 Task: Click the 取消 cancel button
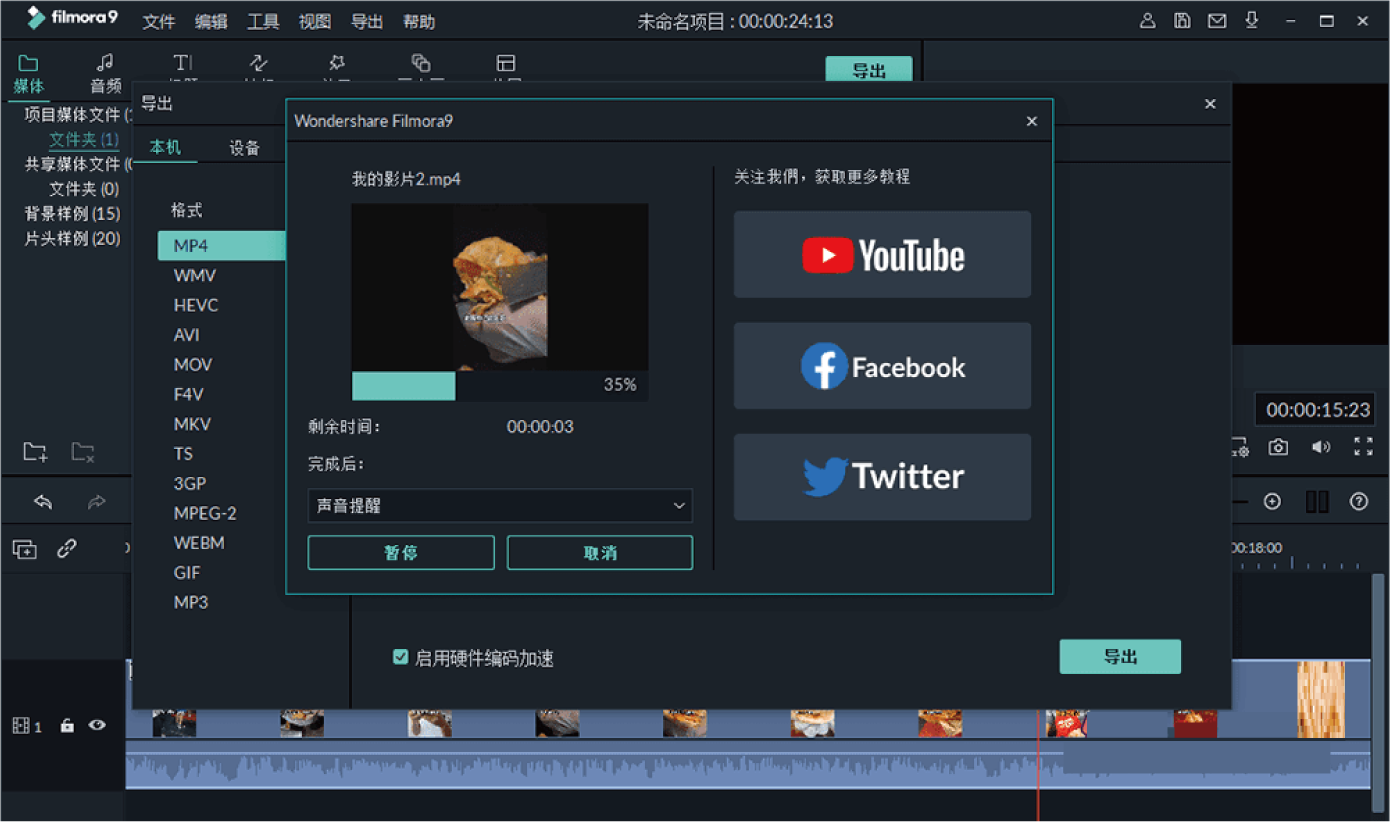tap(600, 553)
